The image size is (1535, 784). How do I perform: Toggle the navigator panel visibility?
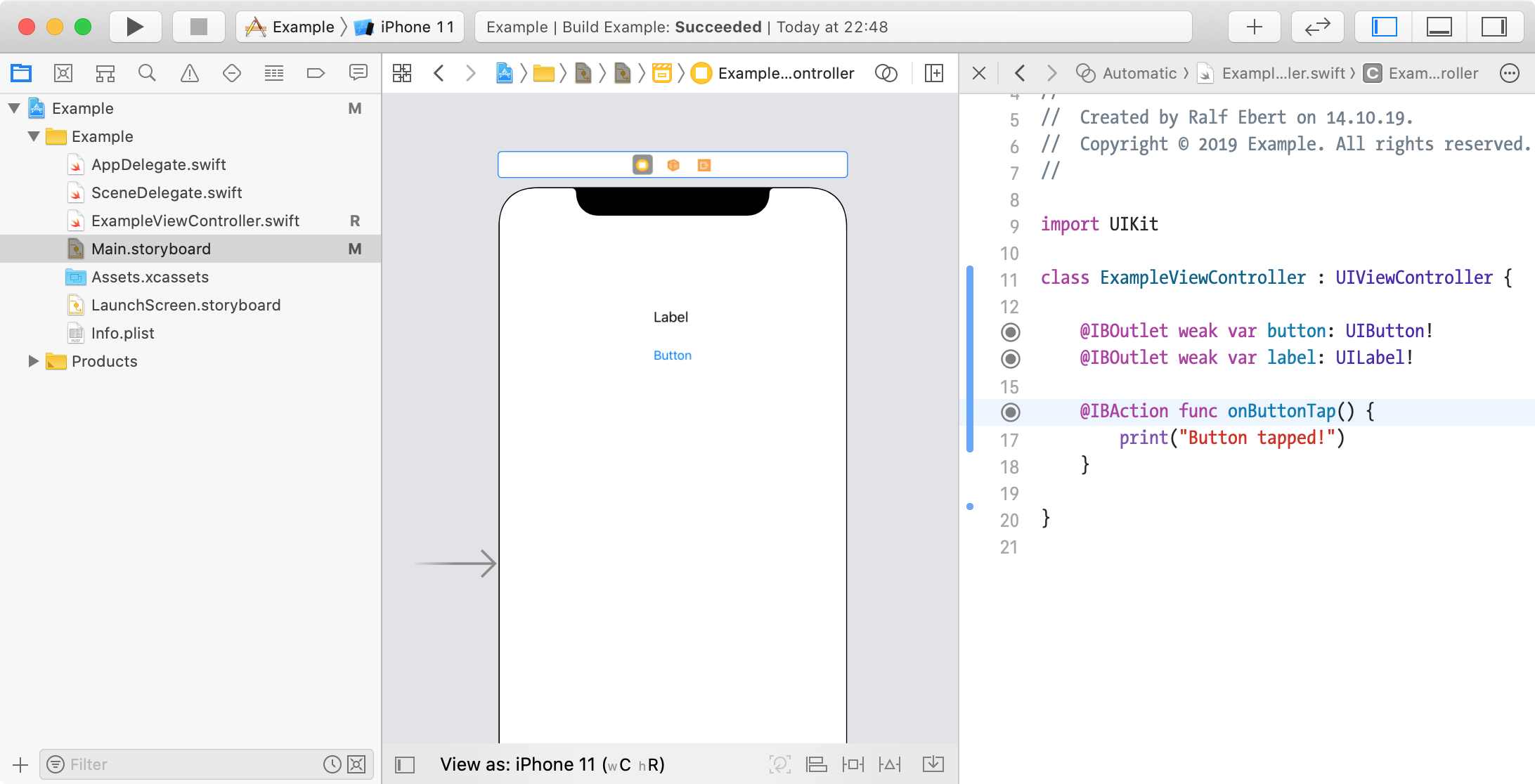click(1385, 27)
